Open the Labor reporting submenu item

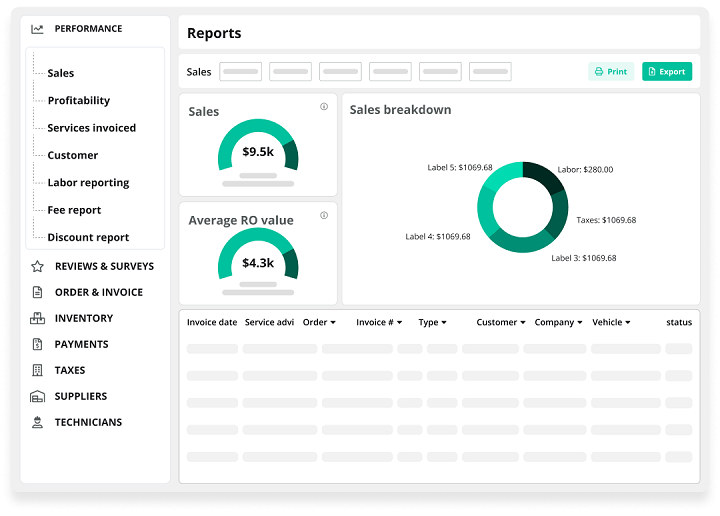click(88, 183)
